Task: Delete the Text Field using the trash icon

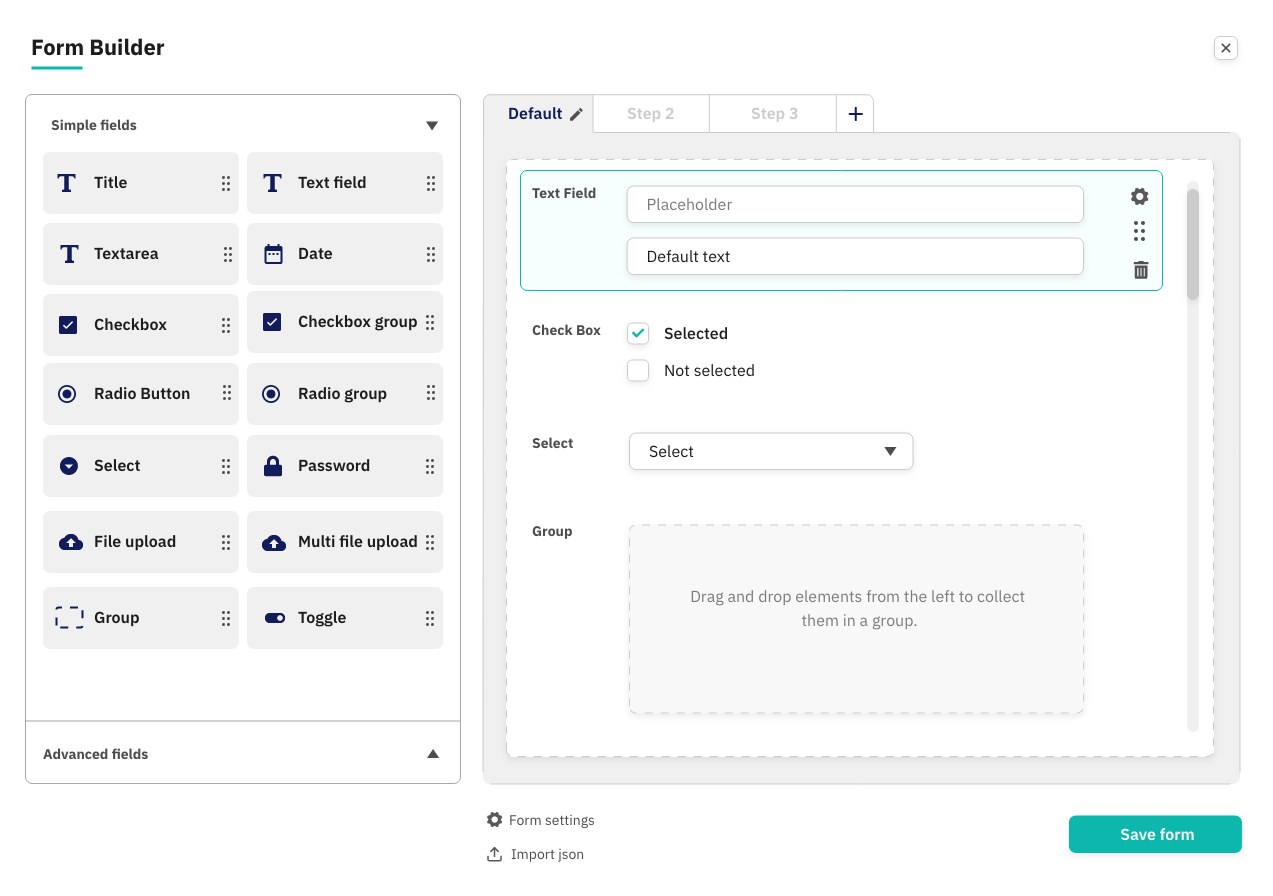Action: point(1139,269)
